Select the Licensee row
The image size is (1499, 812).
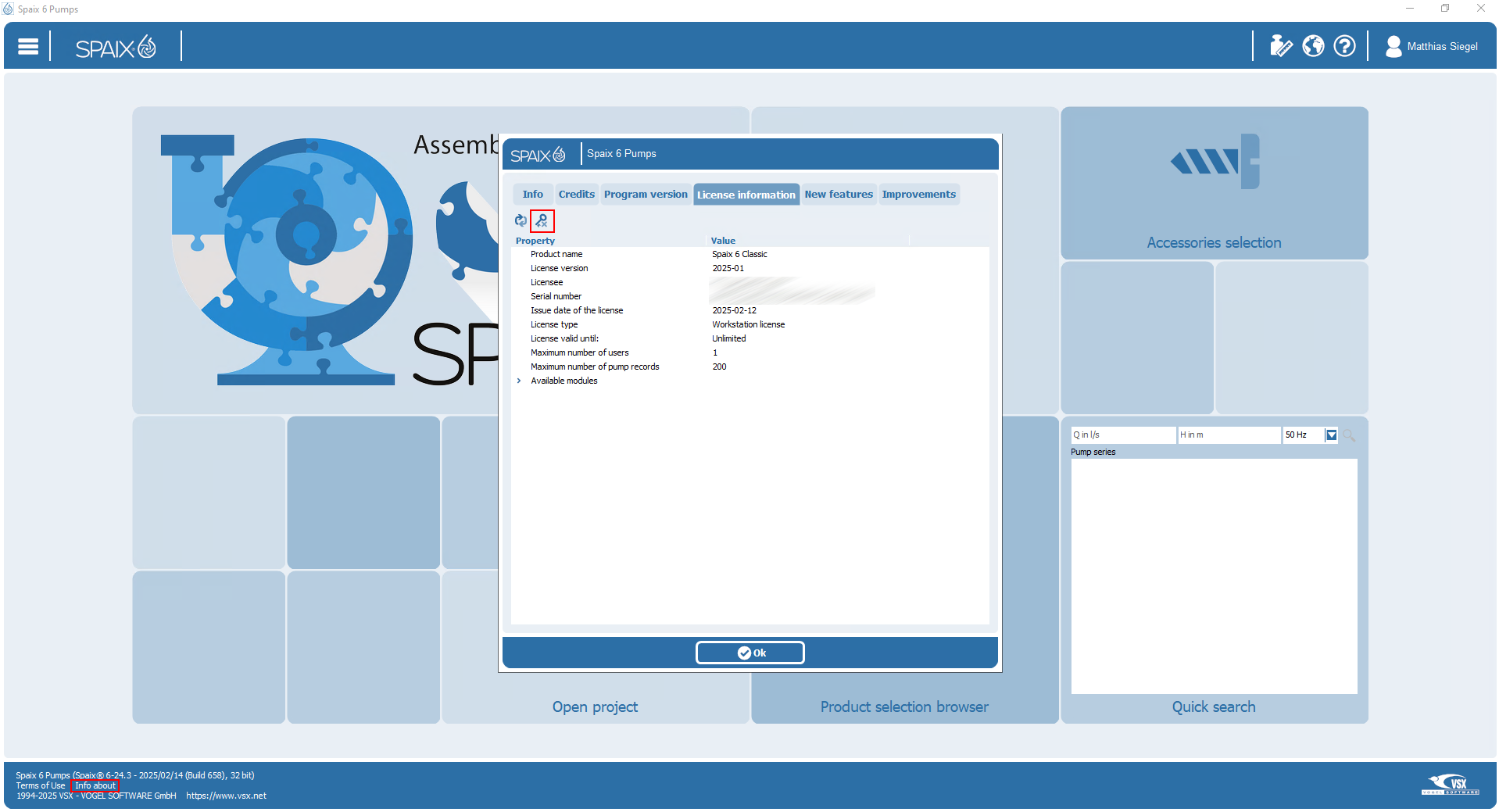coord(750,283)
